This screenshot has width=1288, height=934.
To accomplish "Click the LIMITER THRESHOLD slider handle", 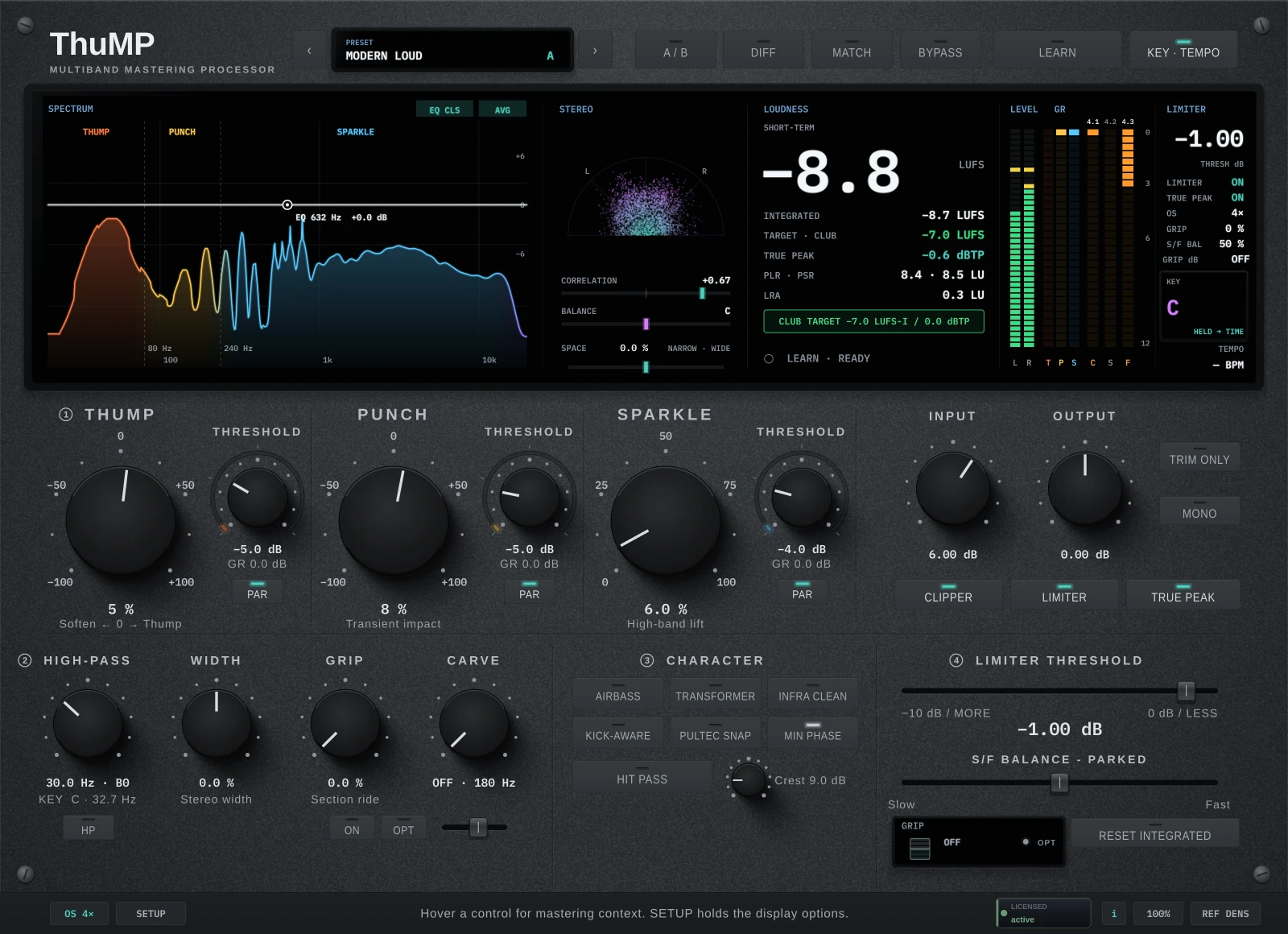I will coord(1186,691).
